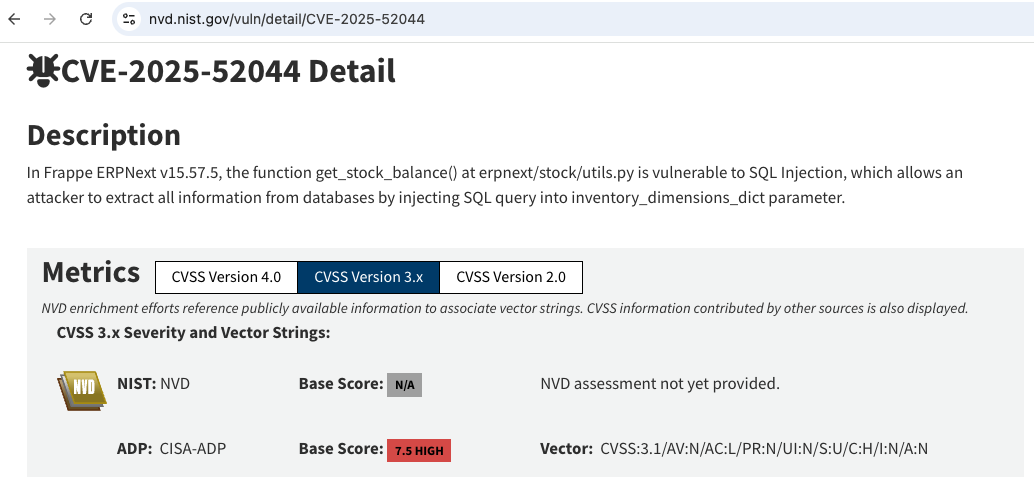
Task: Click the bug icon beside CVE title
Action: tap(43, 71)
